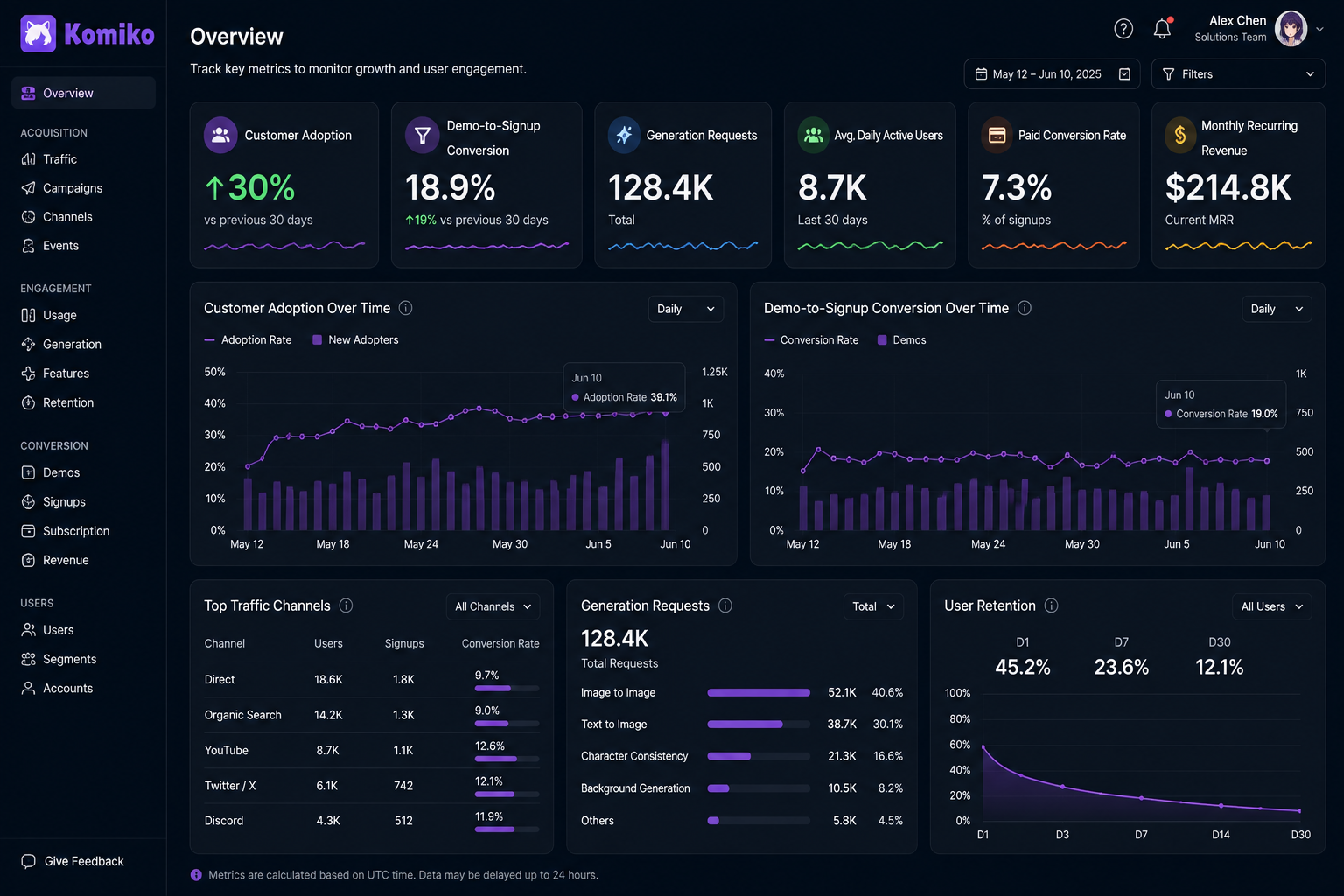The width and height of the screenshot is (1344, 896).
Task: Open notifications bell icon
Action: [1162, 29]
